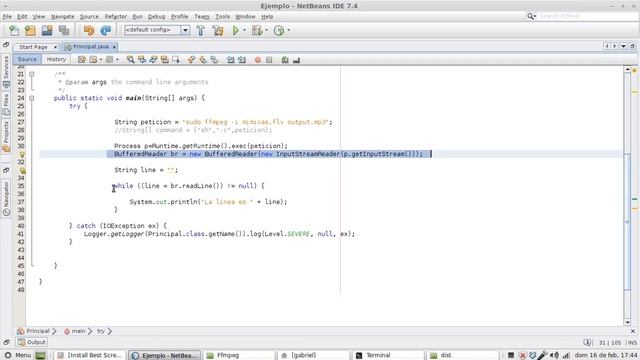The image size is (640, 360).
Task: Click the Uncomment editor toolbar icon
Action: pyautogui.click(x=296, y=60)
